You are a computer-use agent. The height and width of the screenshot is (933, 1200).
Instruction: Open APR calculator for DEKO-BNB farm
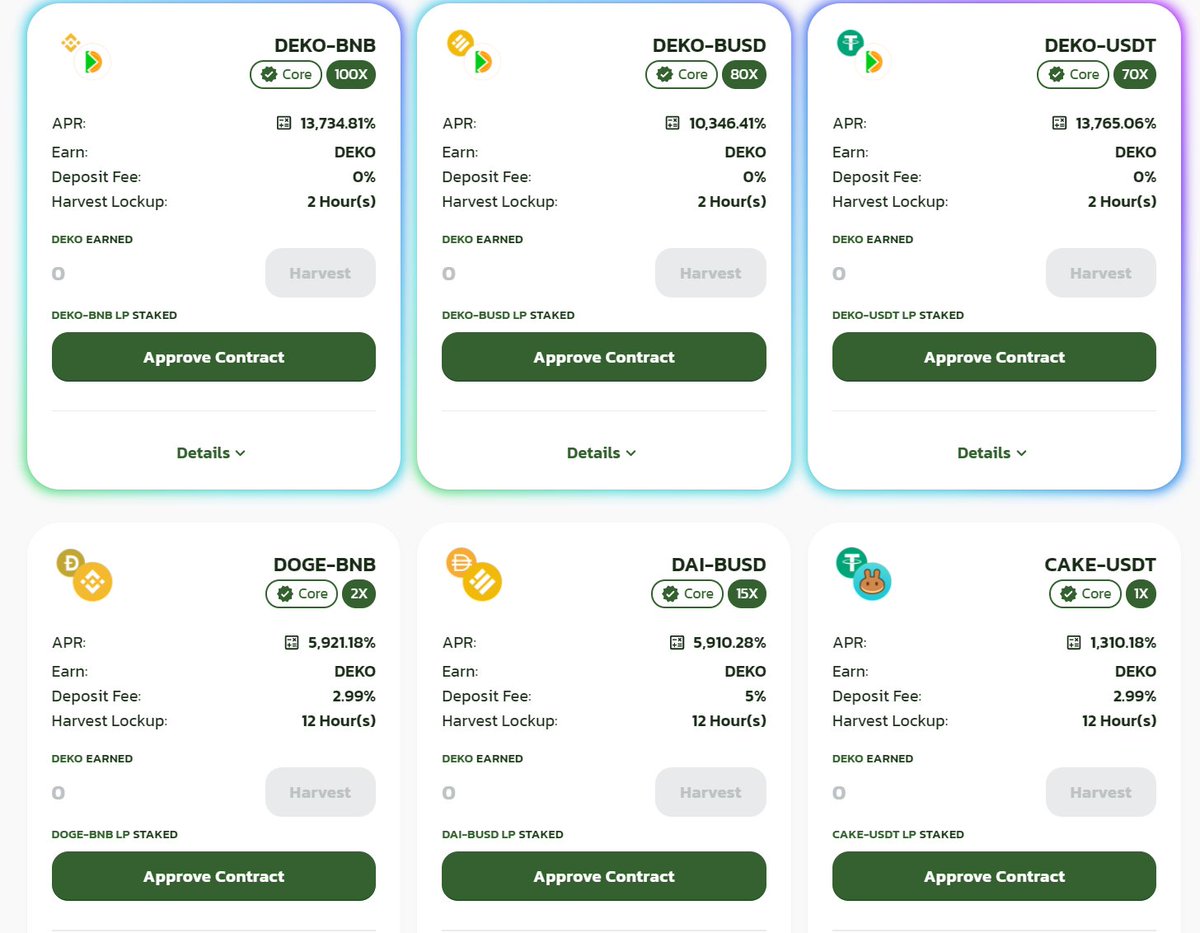[283, 123]
